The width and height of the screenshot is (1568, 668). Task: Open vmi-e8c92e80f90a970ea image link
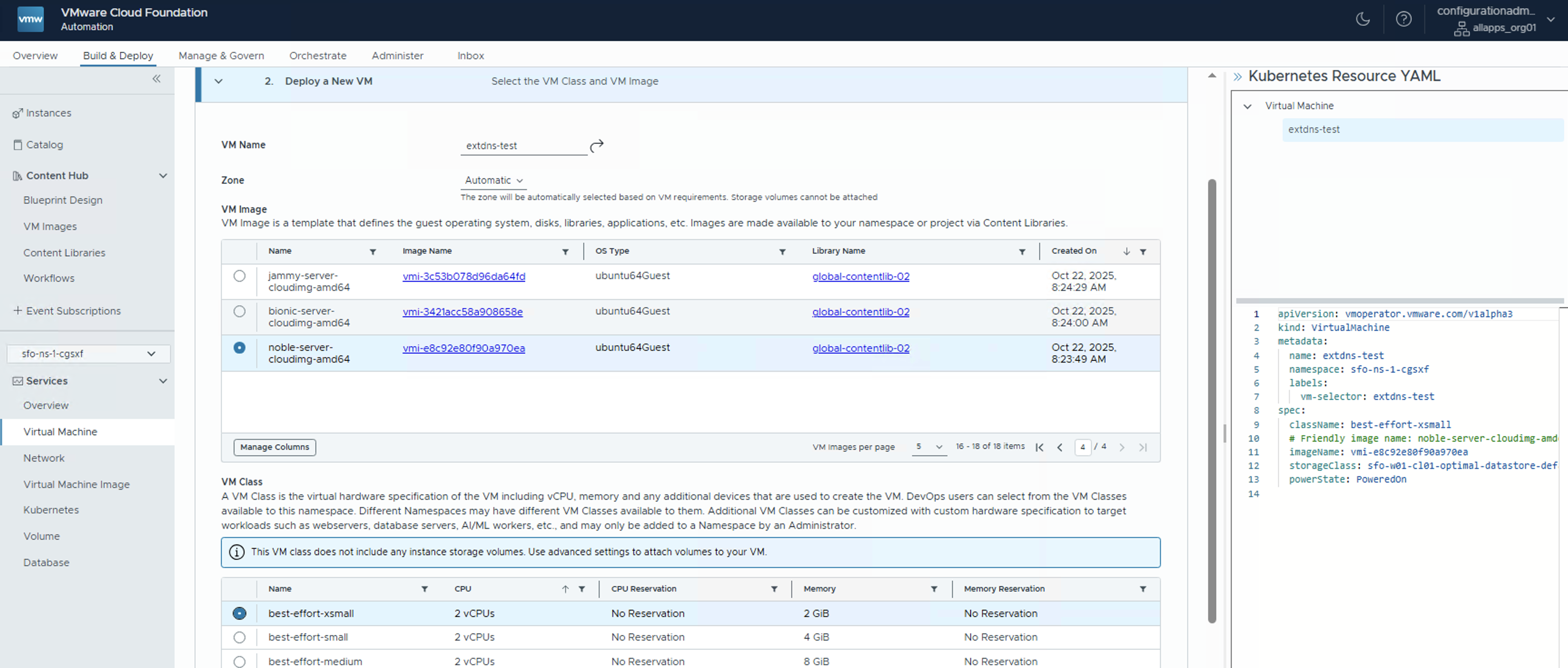tap(463, 348)
